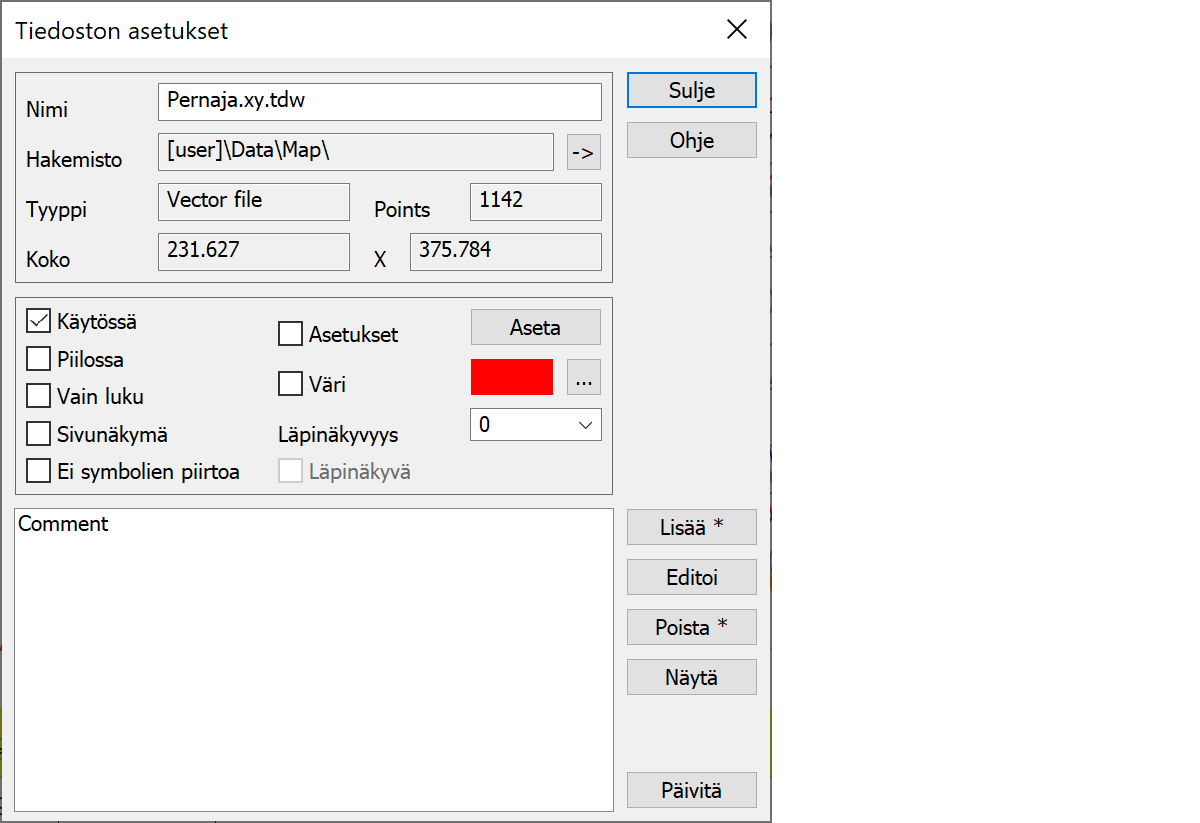Click the arrow button next to Hakemisto
The width and height of the screenshot is (1200, 823).
[x=583, y=153]
